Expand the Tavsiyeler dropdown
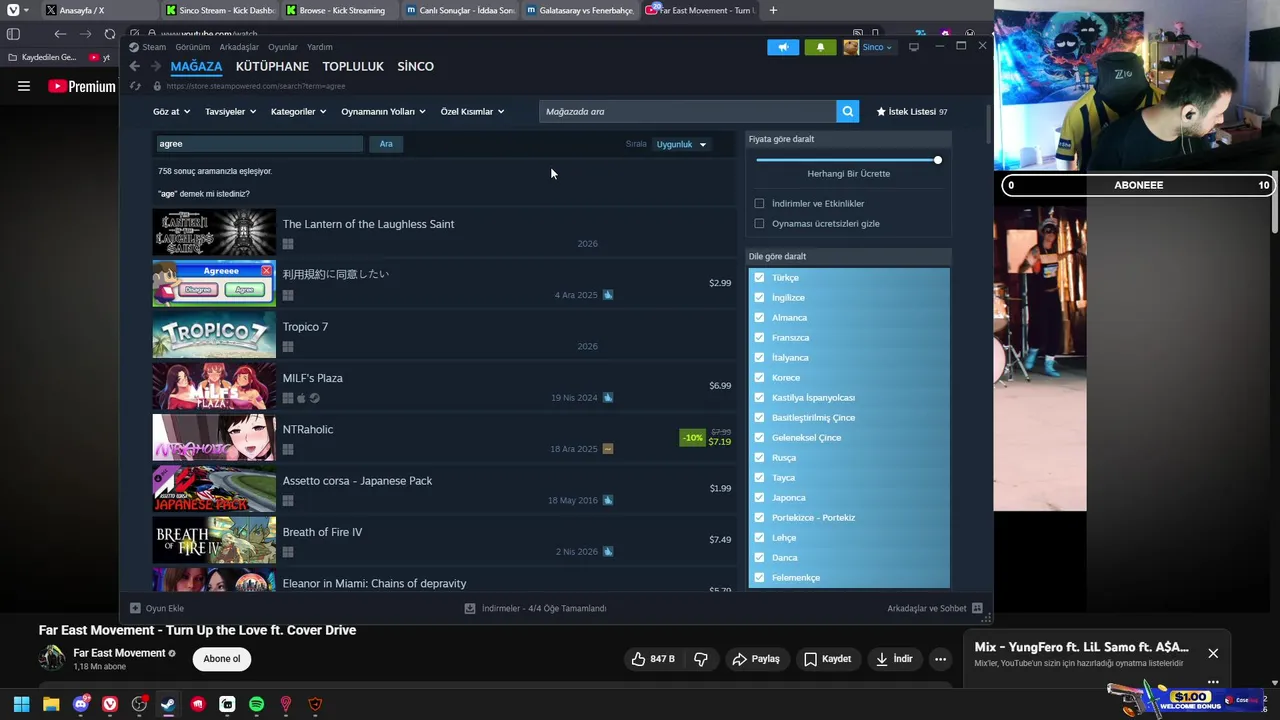Screen dimensions: 1280x720 [x=230, y=111]
